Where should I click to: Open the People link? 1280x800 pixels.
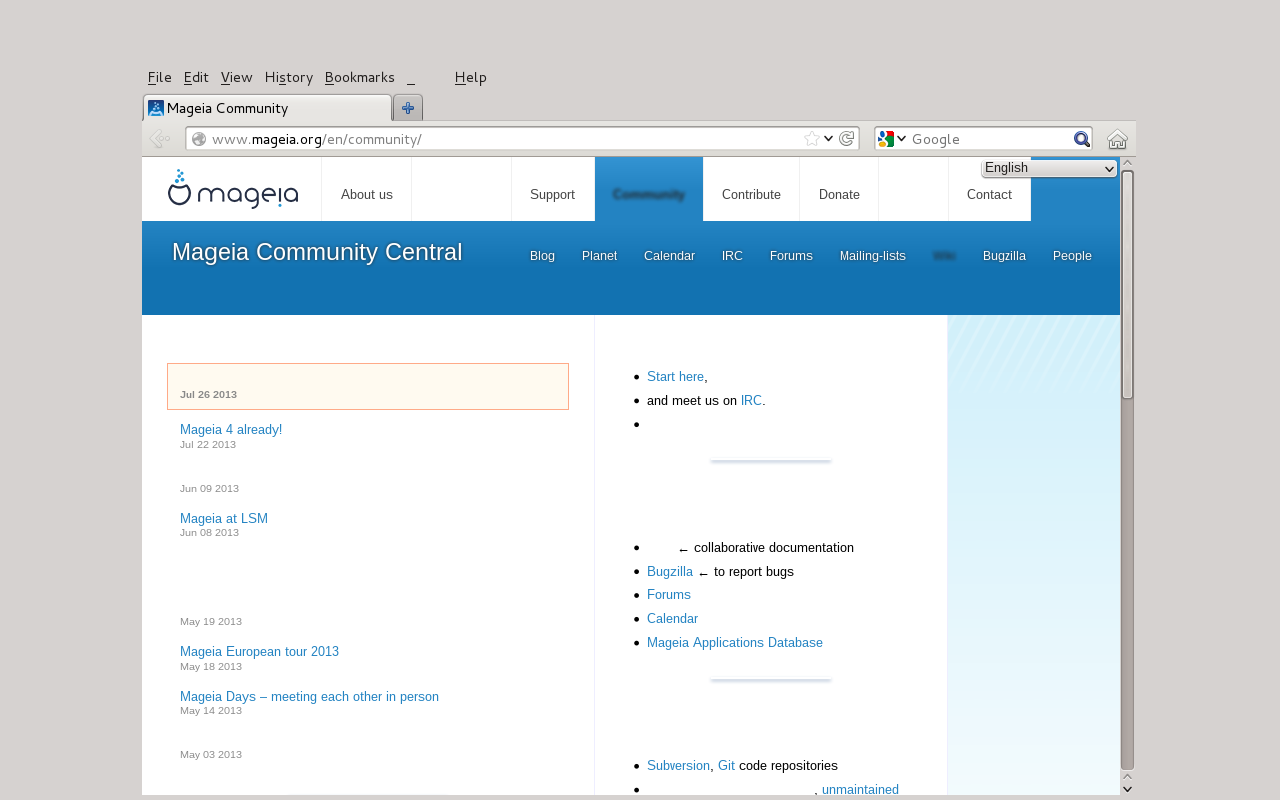click(x=1072, y=256)
